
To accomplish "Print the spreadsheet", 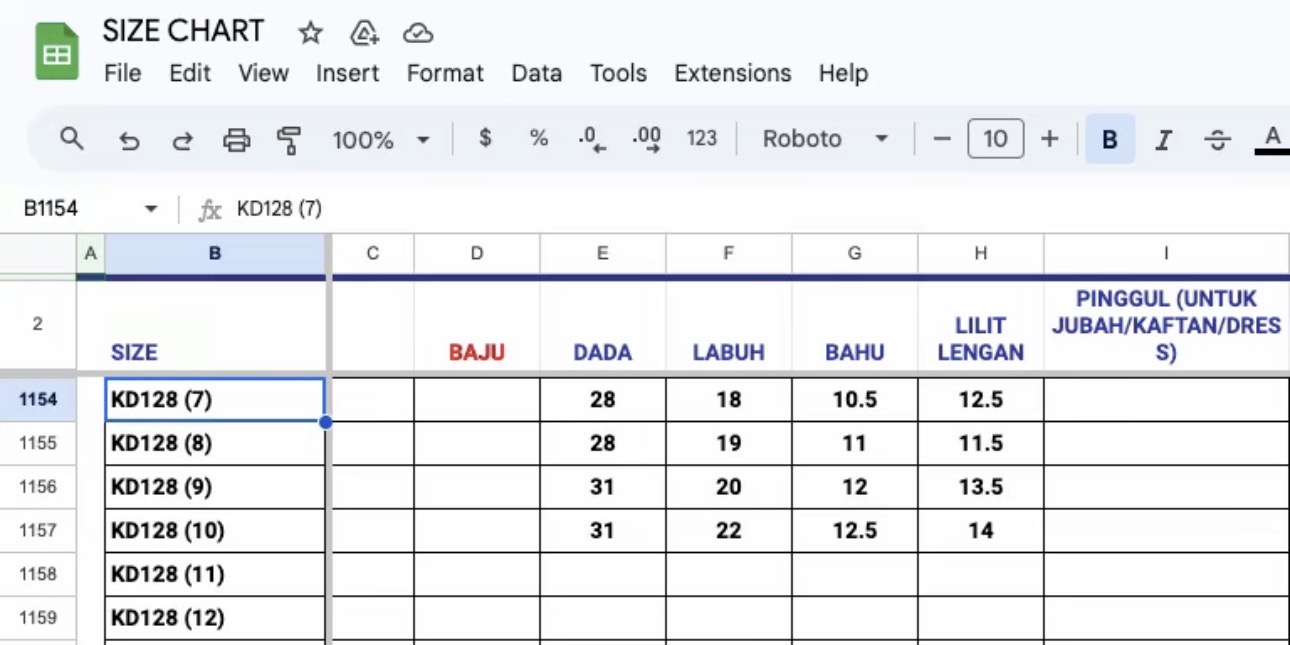I will coord(236,140).
